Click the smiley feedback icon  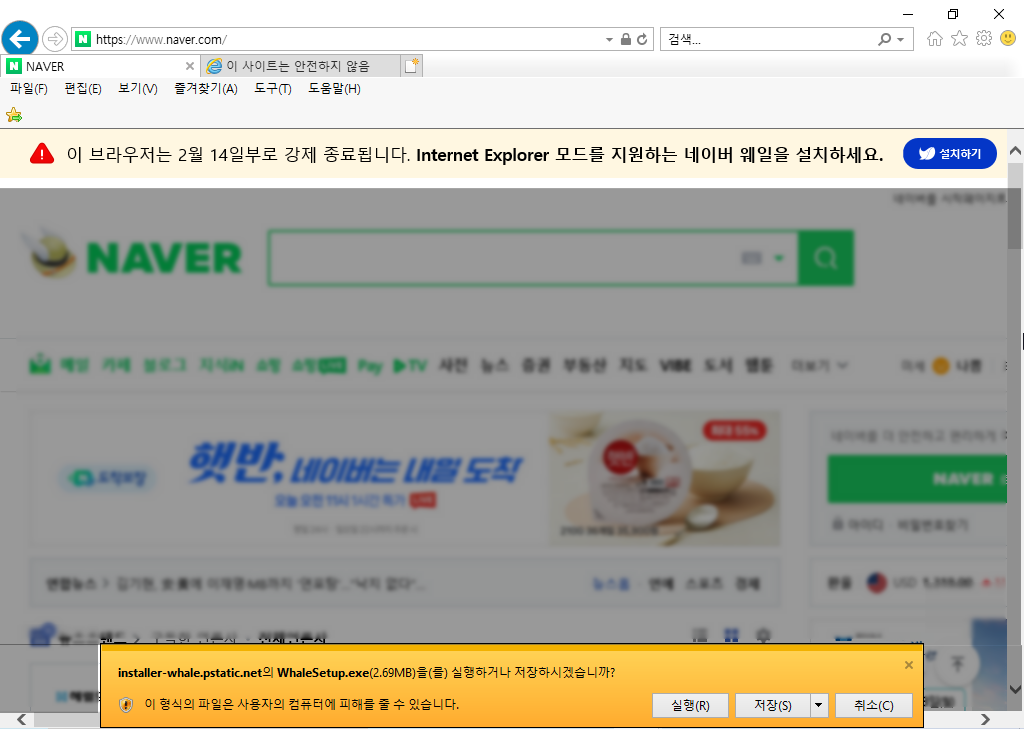click(x=1008, y=39)
